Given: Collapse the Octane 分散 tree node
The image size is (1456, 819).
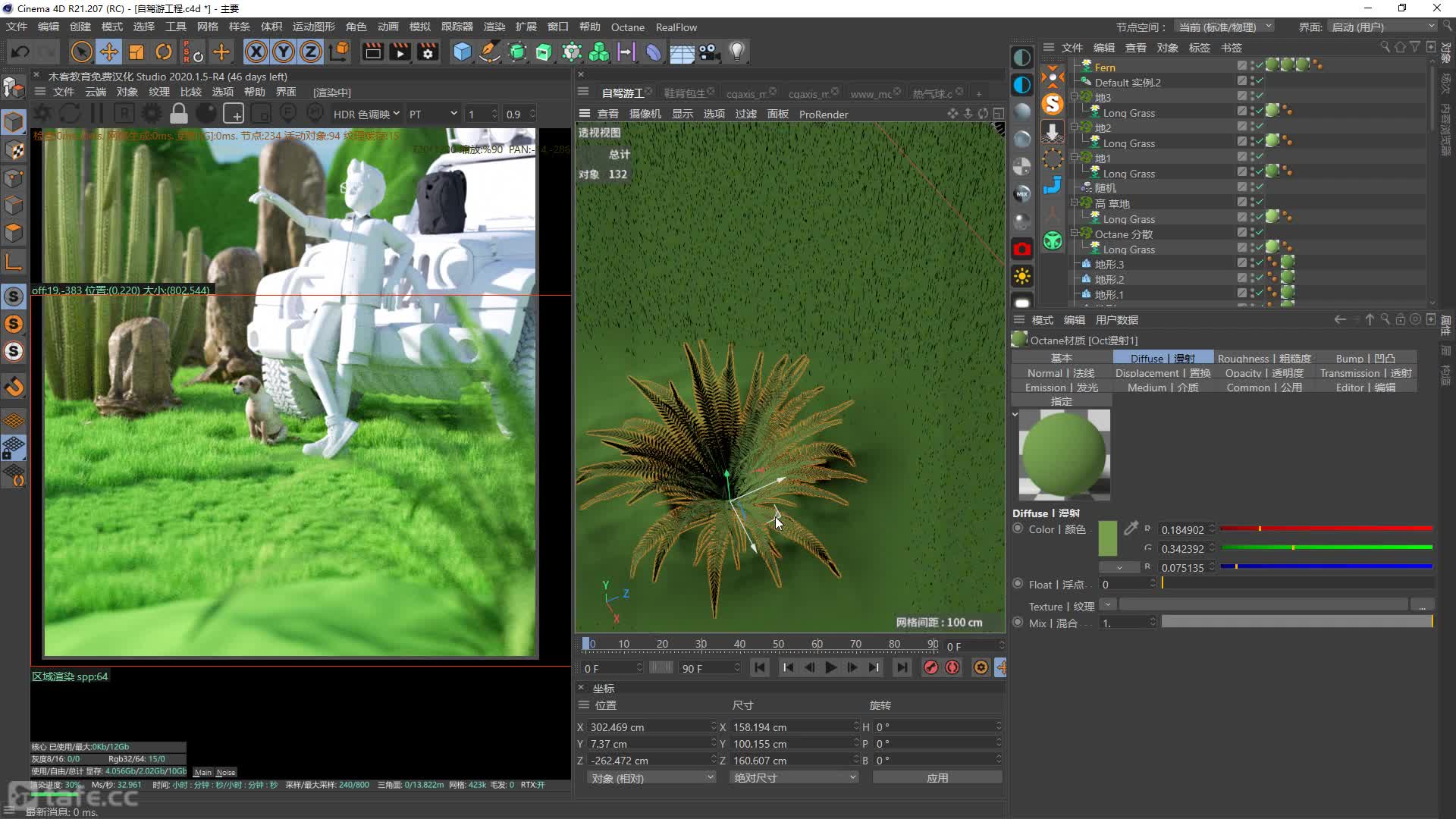Looking at the screenshot, I should pos(1075,234).
